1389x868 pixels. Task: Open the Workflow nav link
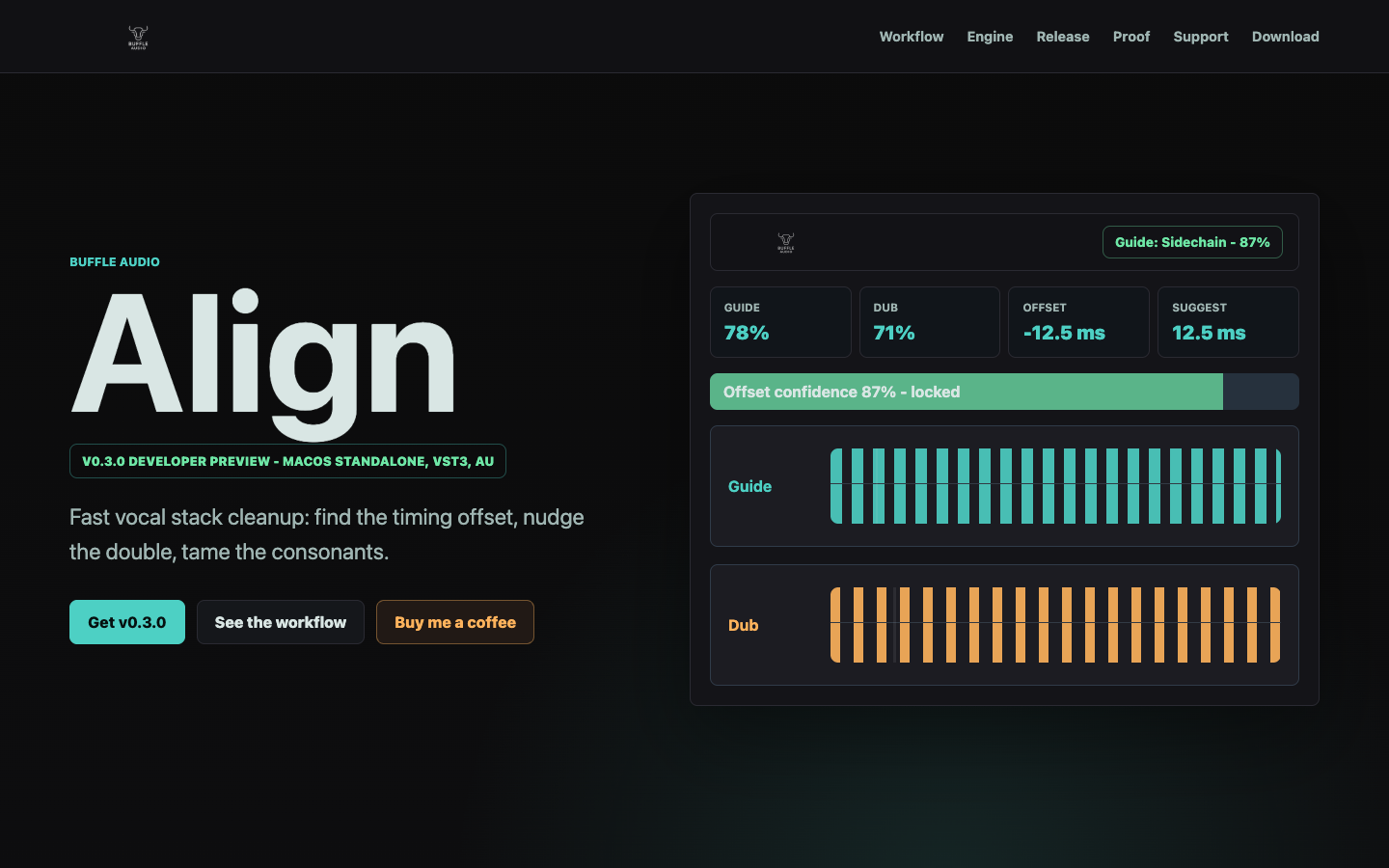click(x=912, y=37)
